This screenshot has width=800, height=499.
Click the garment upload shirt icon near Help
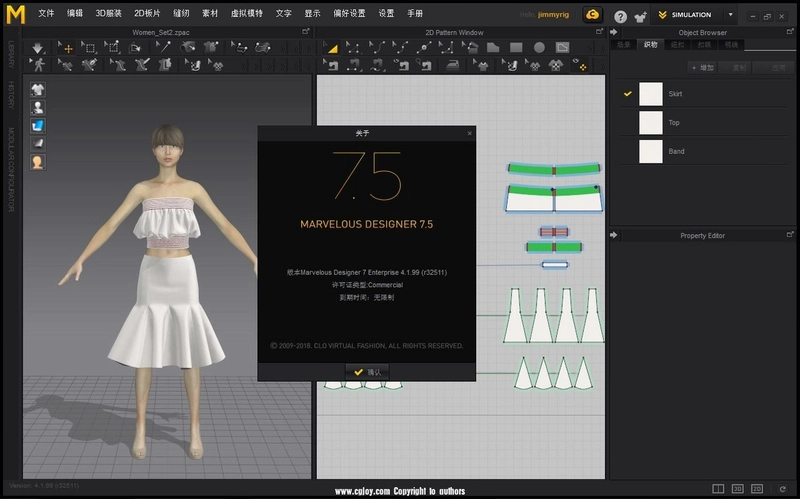click(x=640, y=16)
